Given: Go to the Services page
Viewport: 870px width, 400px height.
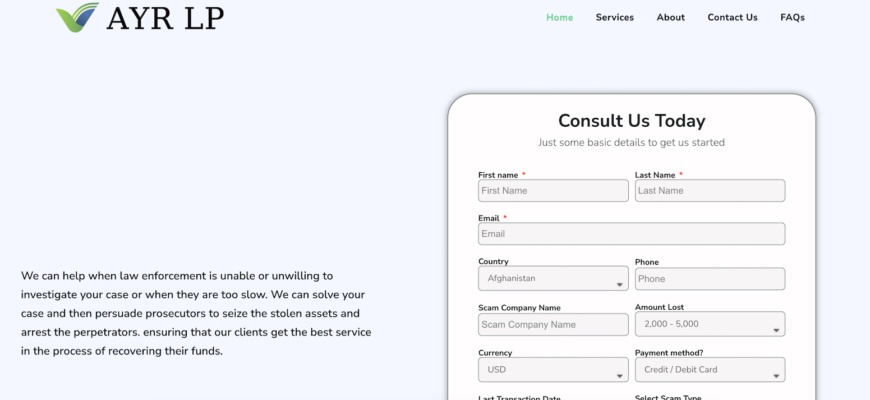Looking at the screenshot, I should click(x=615, y=17).
